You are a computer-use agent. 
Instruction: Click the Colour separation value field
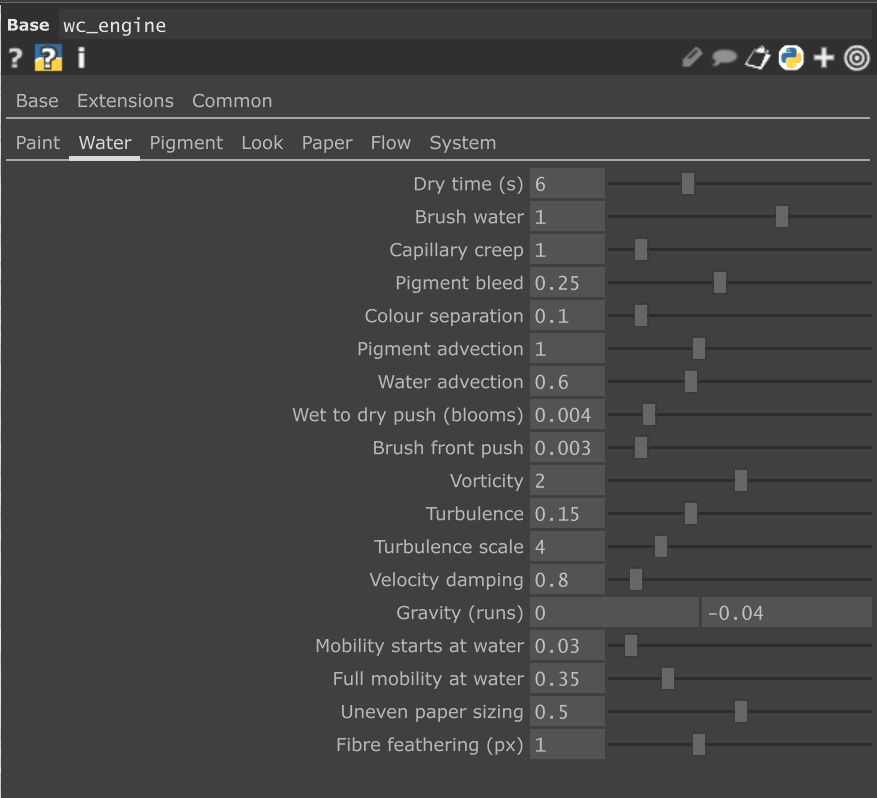567,315
